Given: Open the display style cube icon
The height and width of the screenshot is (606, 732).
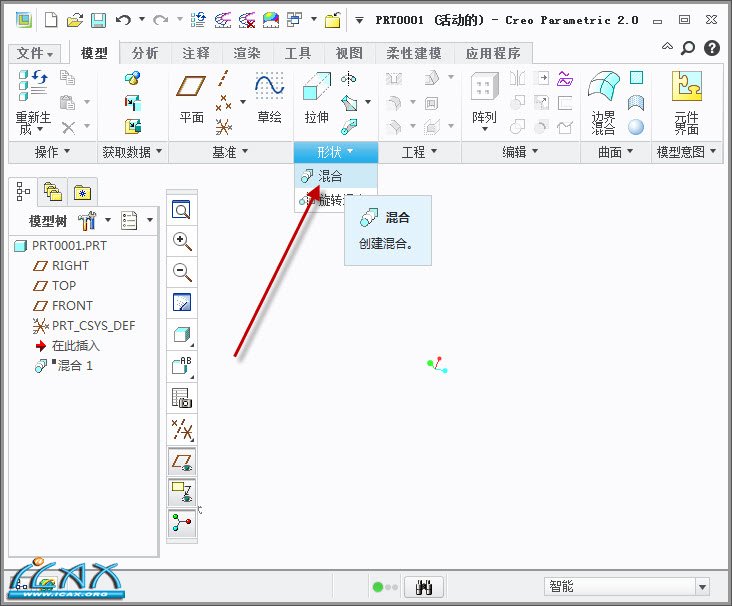Looking at the screenshot, I should click(x=182, y=335).
